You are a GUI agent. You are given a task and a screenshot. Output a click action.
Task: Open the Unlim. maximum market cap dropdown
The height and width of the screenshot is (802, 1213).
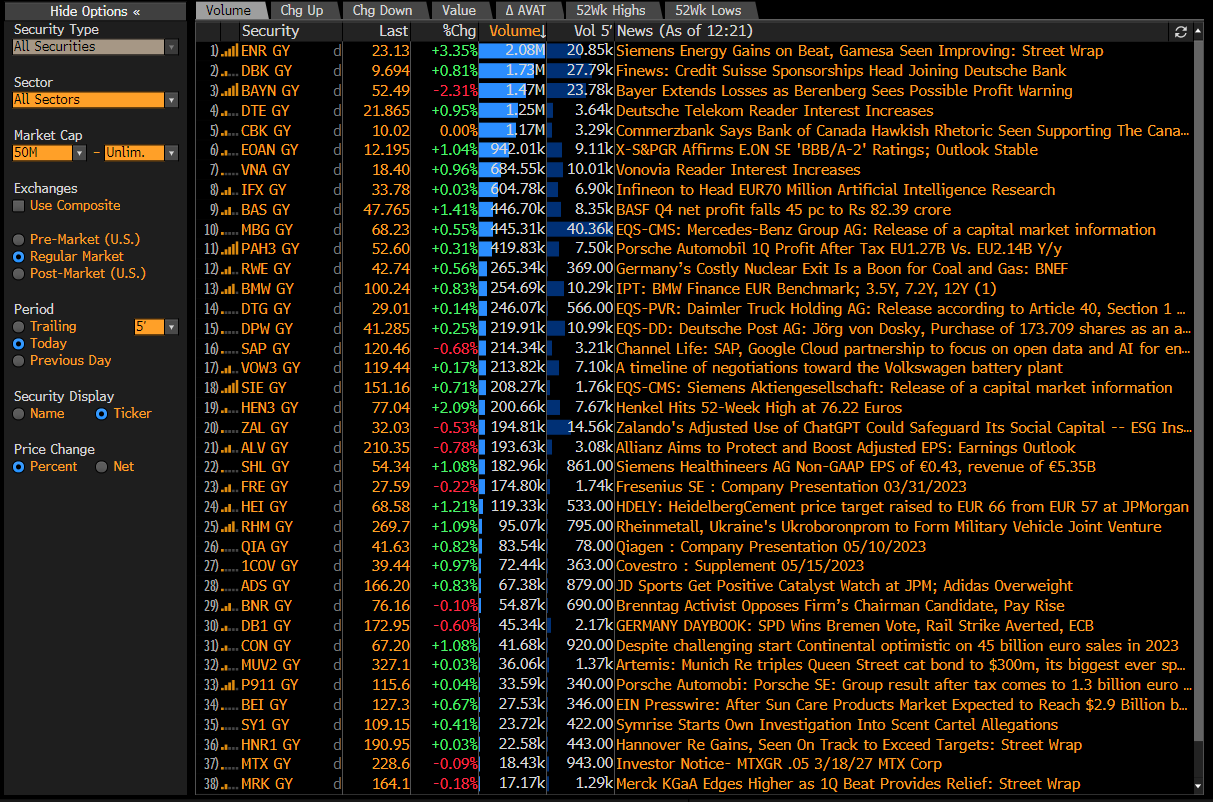click(141, 153)
